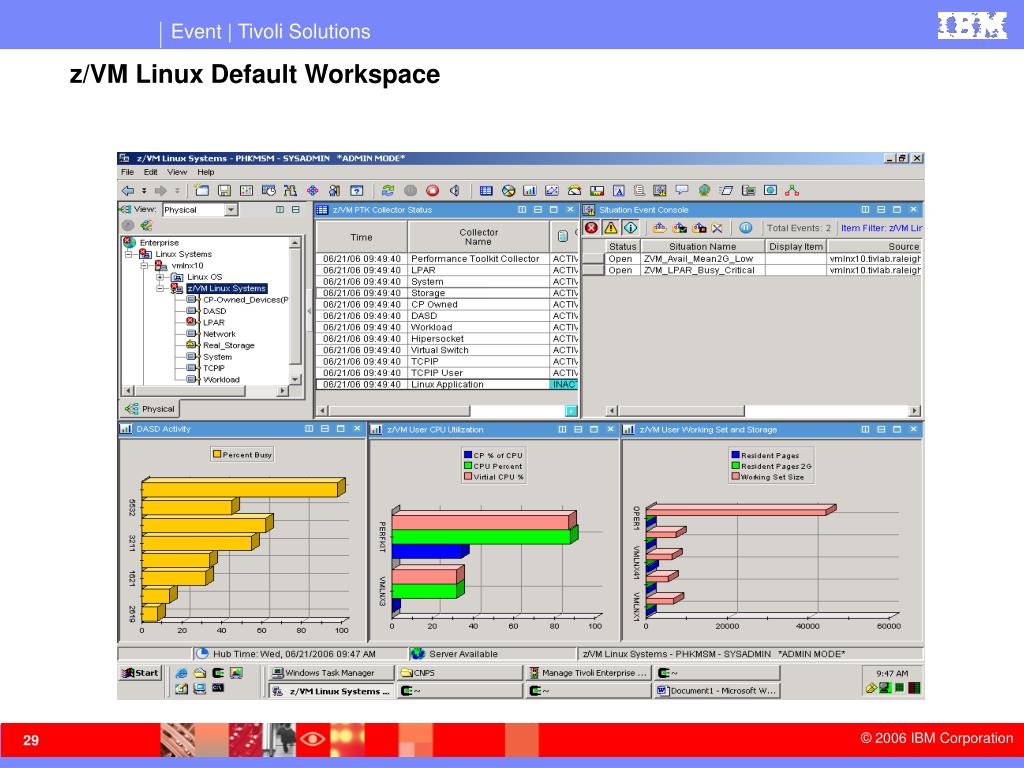Open the Edit menu
This screenshot has height=768, width=1024.
pyautogui.click(x=149, y=171)
